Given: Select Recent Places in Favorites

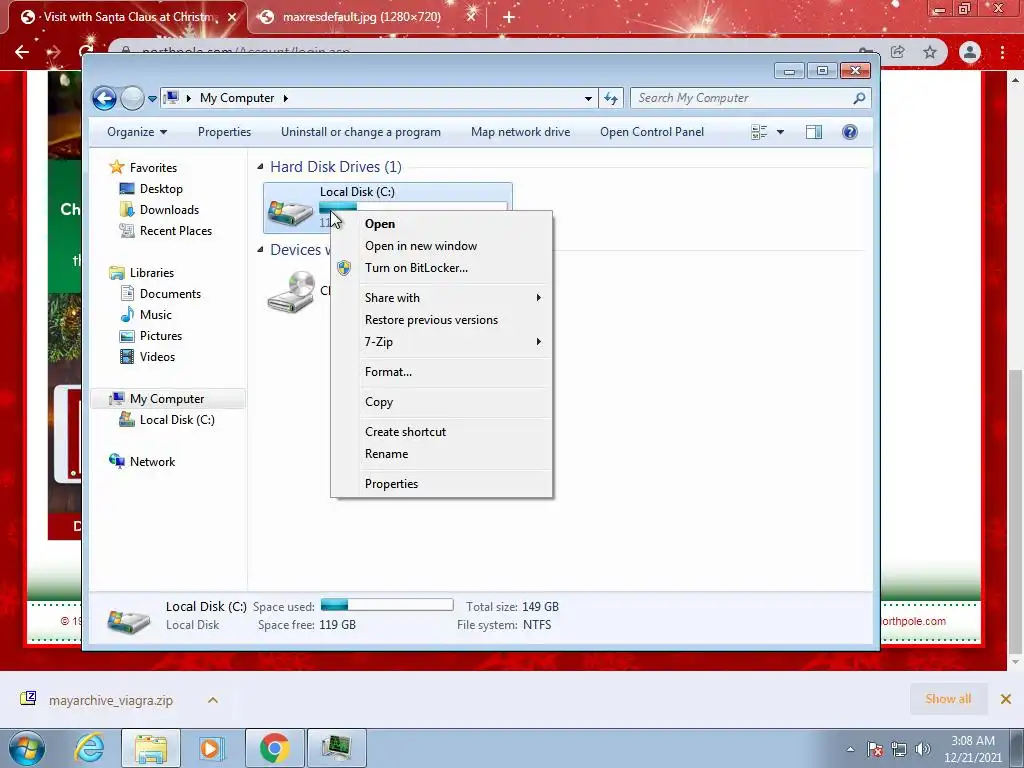Looking at the screenshot, I should (176, 231).
